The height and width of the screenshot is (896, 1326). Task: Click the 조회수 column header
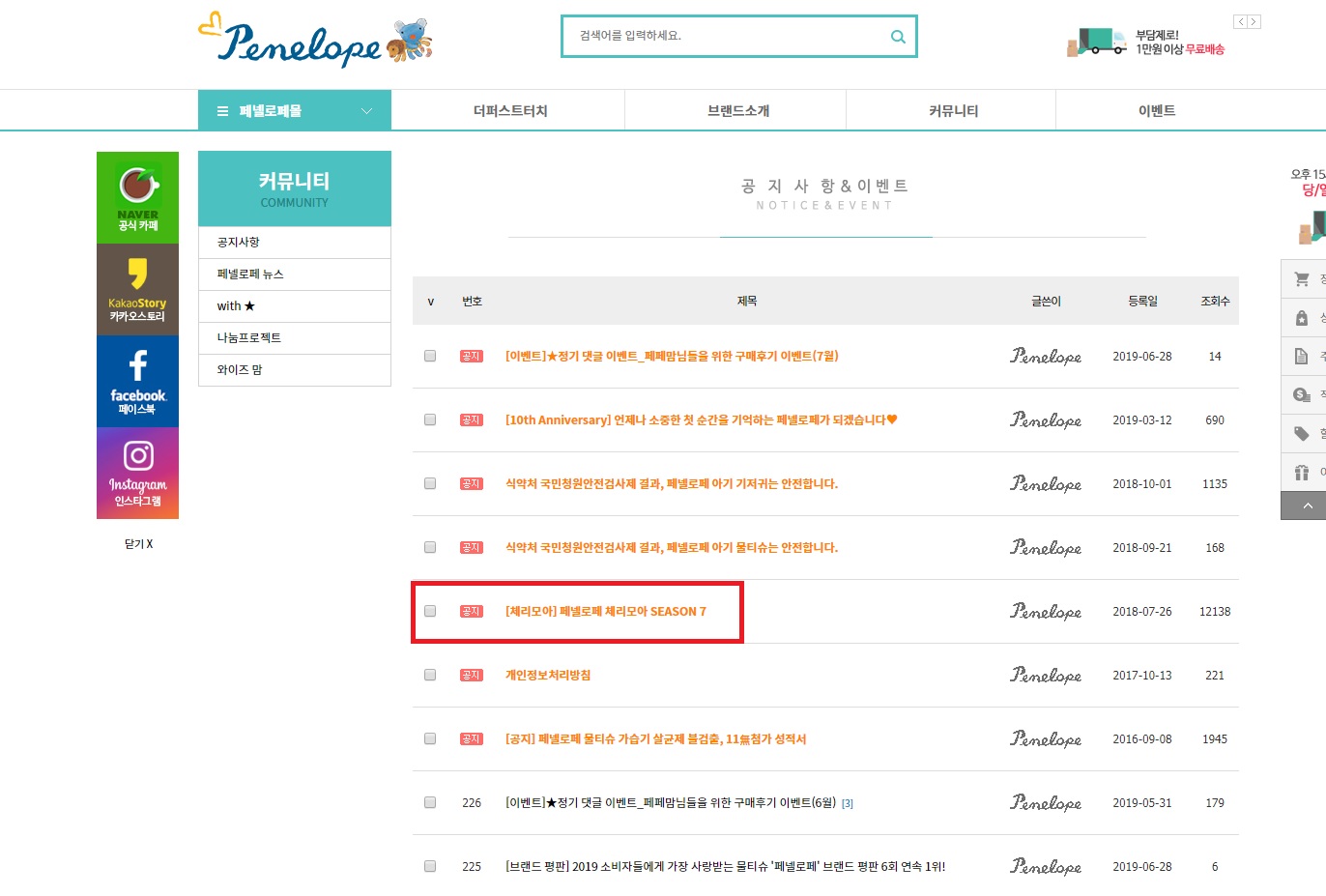coord(1215,302)
